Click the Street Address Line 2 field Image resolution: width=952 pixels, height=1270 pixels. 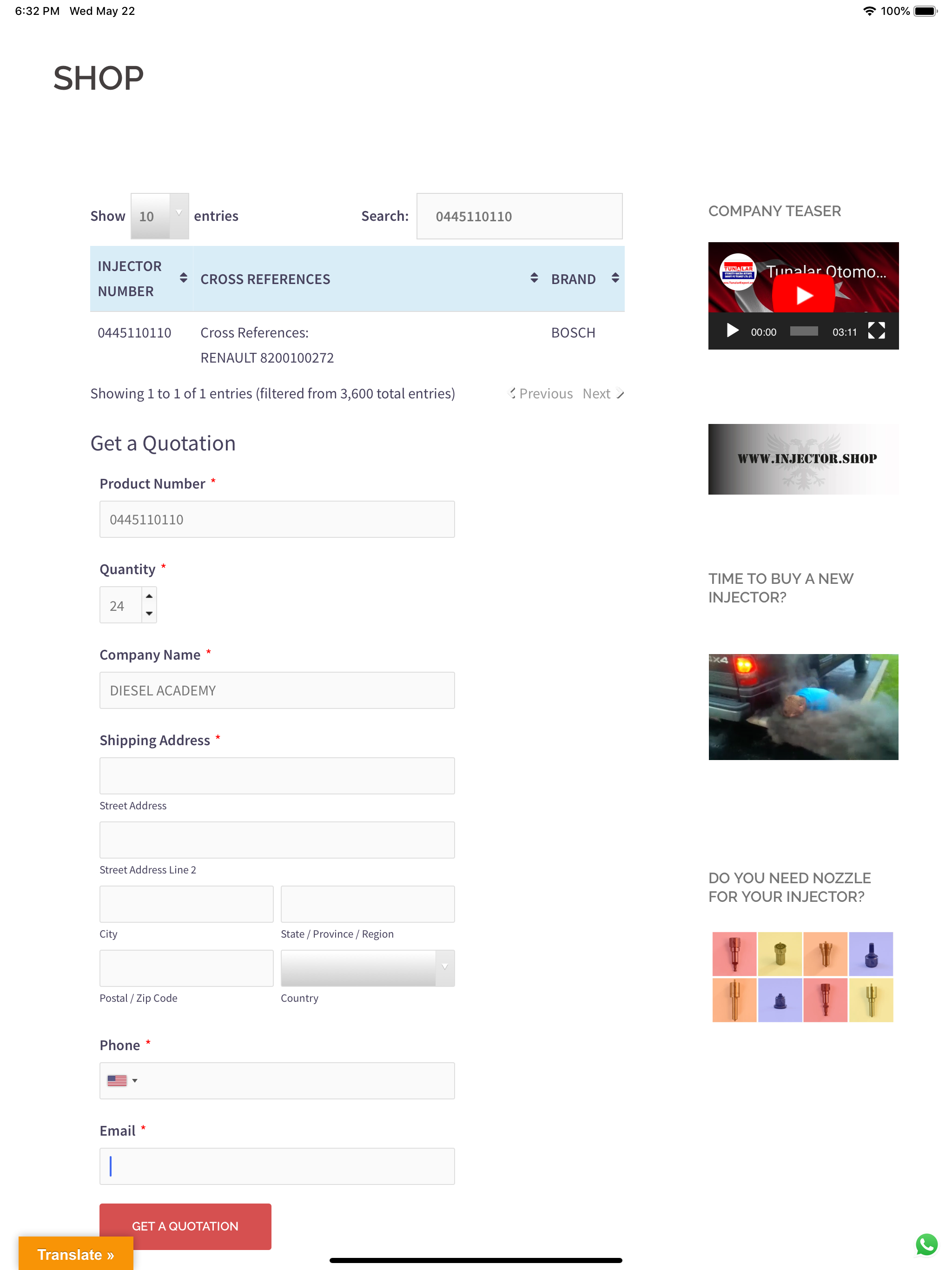click(277, 840)
